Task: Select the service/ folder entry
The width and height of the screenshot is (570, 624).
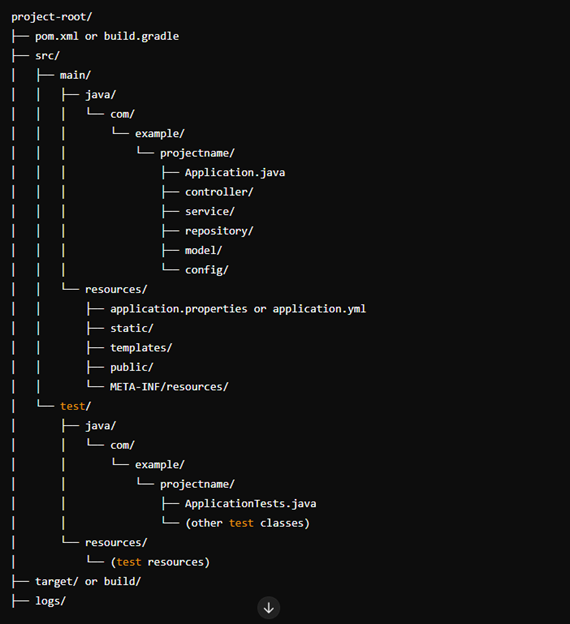Action: click(x=210, y=212)
